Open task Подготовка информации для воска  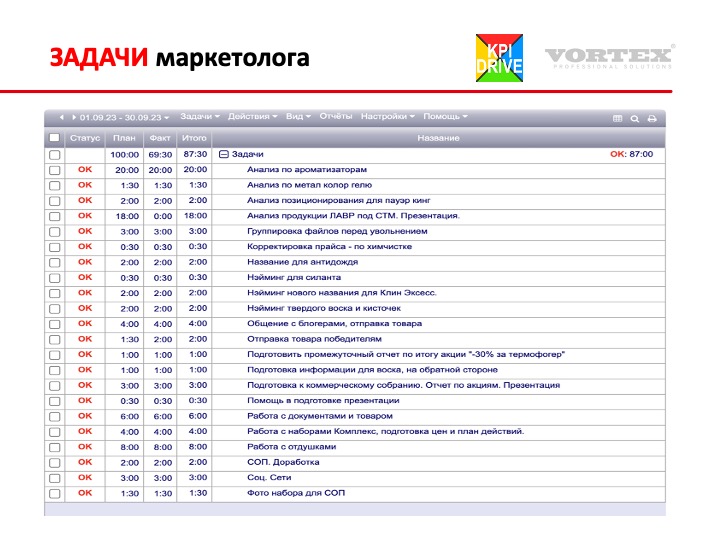372,370
